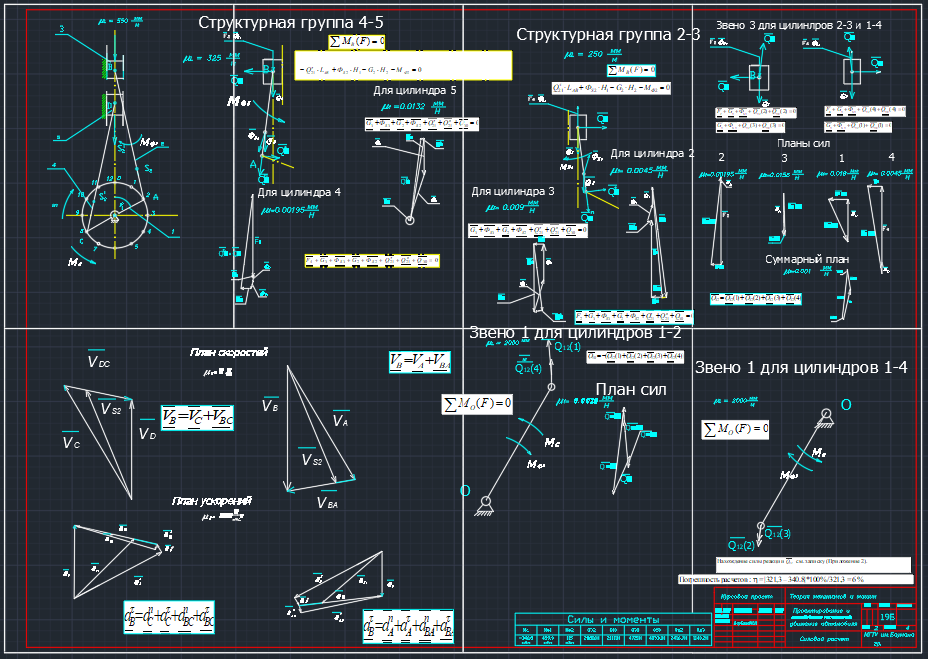Select the velocity label "VBA"

pyautogui.click(x=327, y=502)
